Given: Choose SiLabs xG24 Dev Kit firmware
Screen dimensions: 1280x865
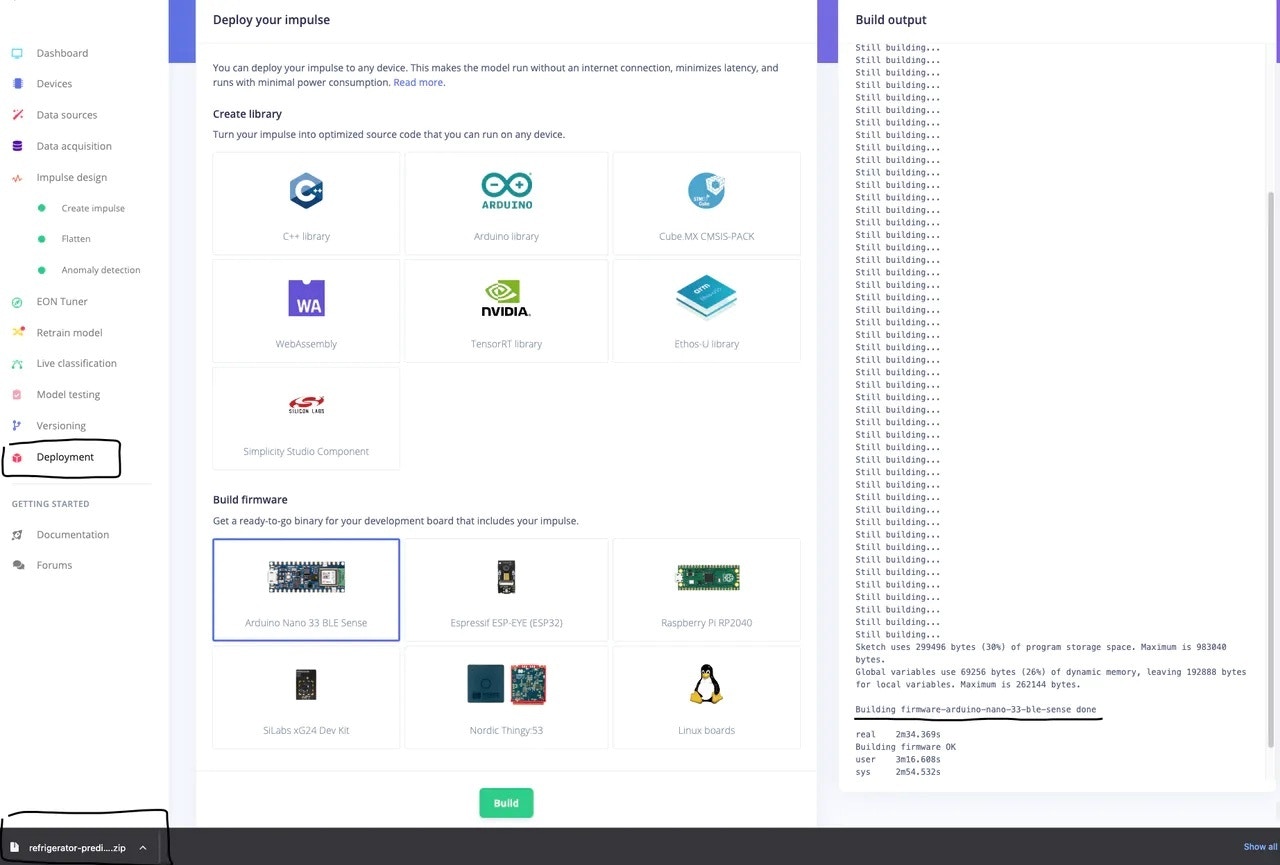Looking at the screenshot, I should pos(306,697).
